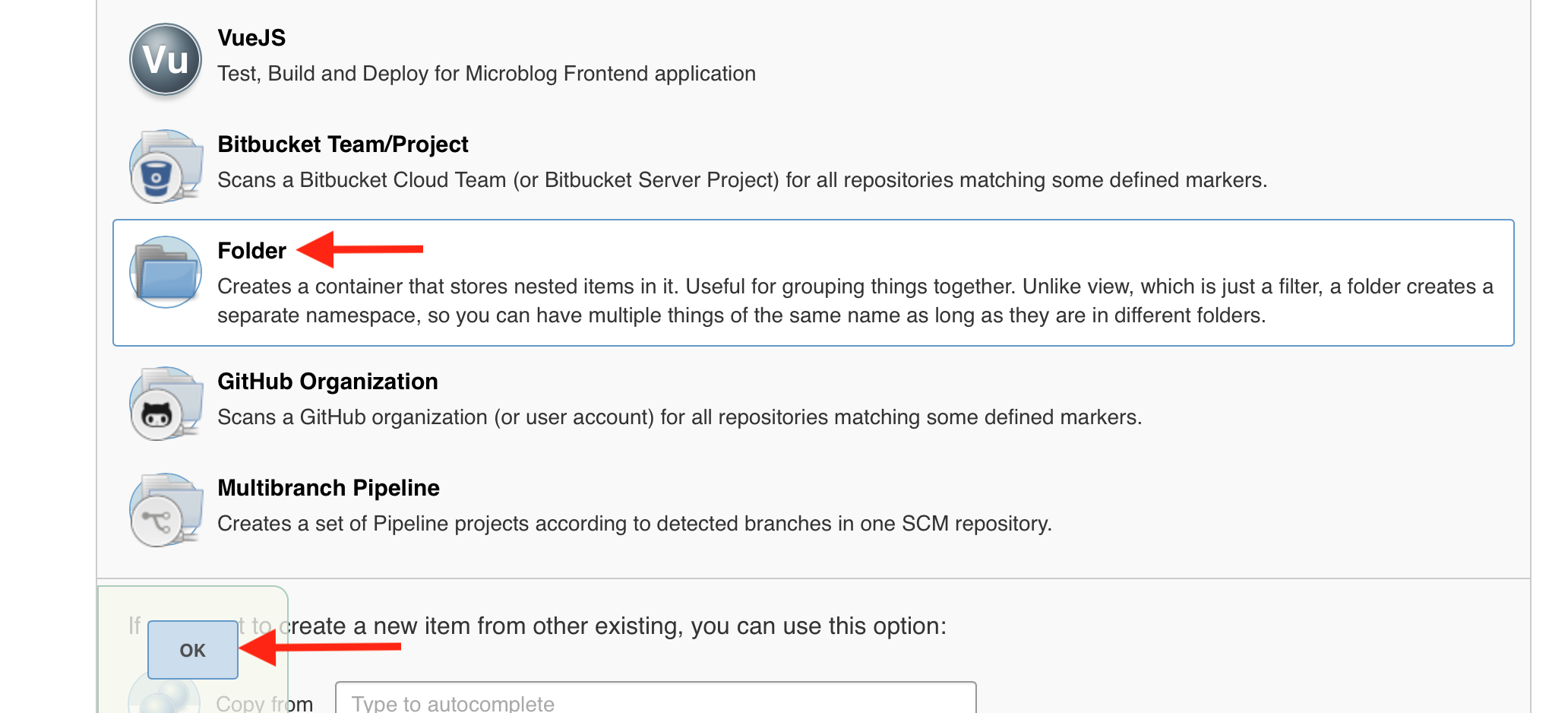Pick the GitHub Organization title

click(x=327, y=381)
